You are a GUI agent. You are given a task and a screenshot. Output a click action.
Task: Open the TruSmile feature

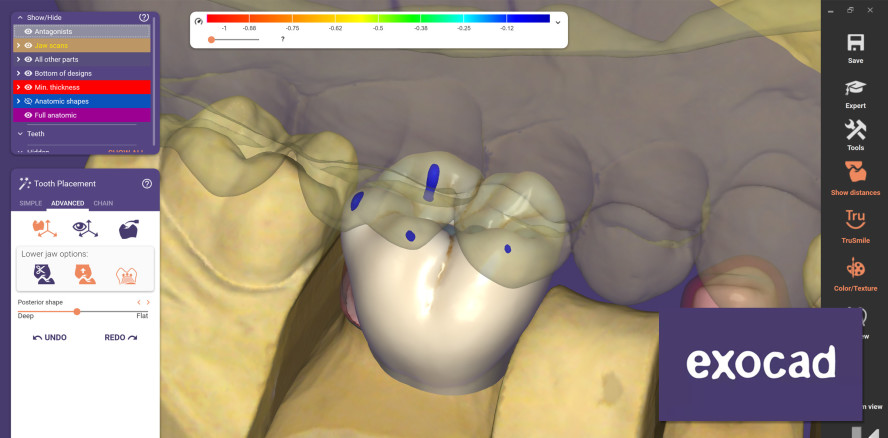[855, 220]
